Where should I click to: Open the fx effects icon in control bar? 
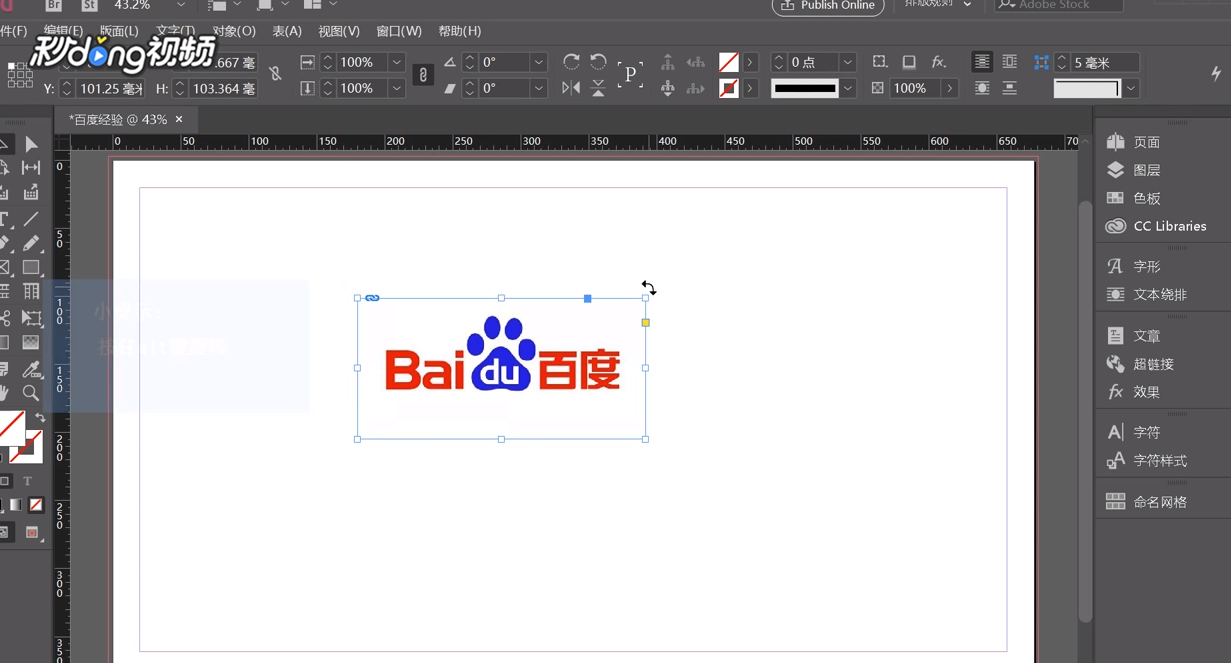939,62
